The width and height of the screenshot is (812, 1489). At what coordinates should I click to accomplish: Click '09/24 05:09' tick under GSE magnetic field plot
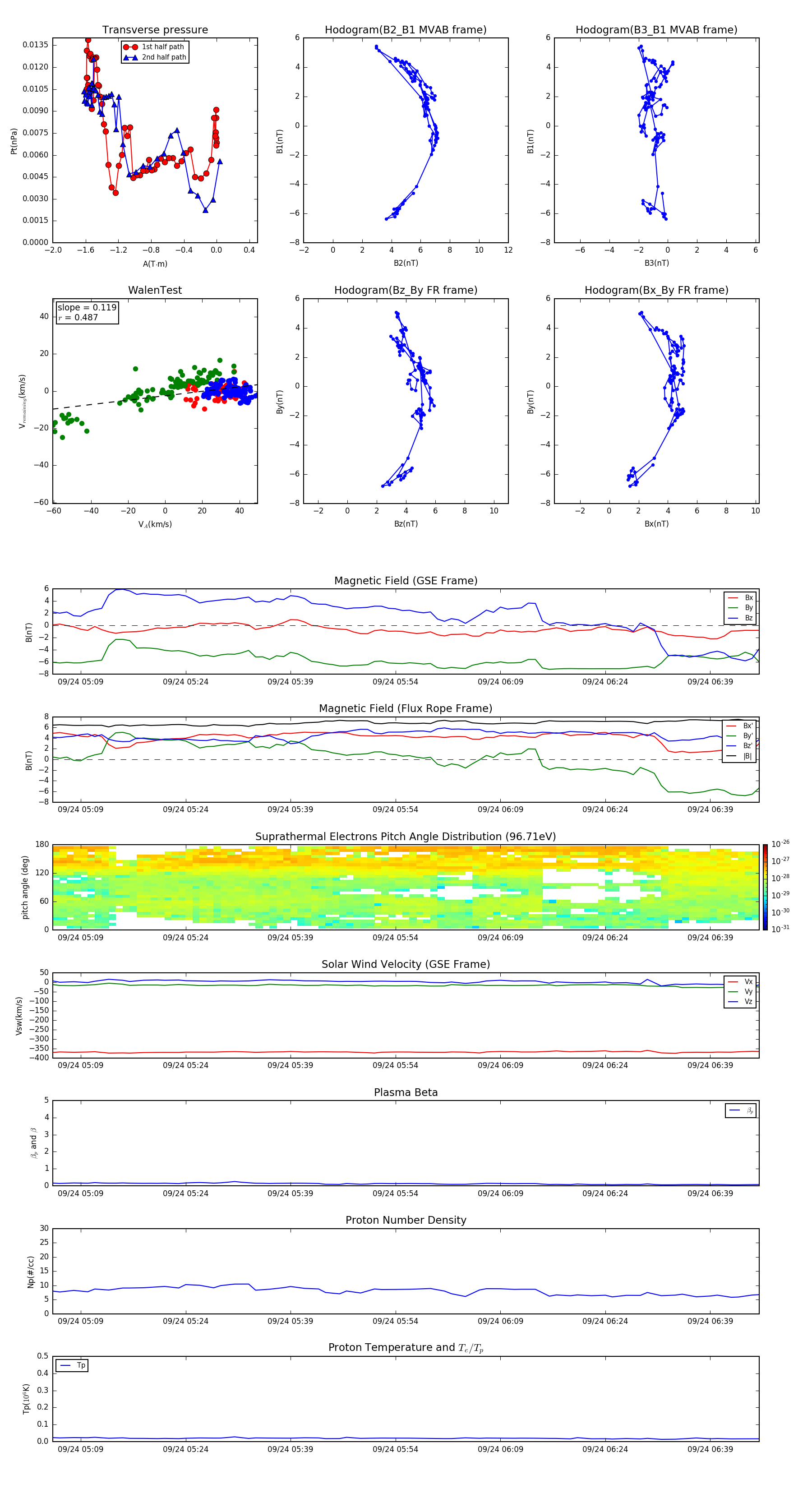80,682
